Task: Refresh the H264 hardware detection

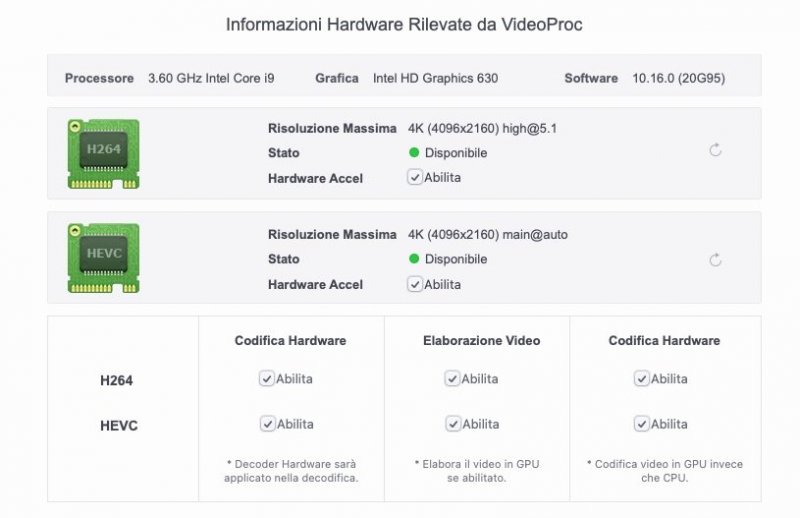Action: pyautogui.click(x=715, y=150)
